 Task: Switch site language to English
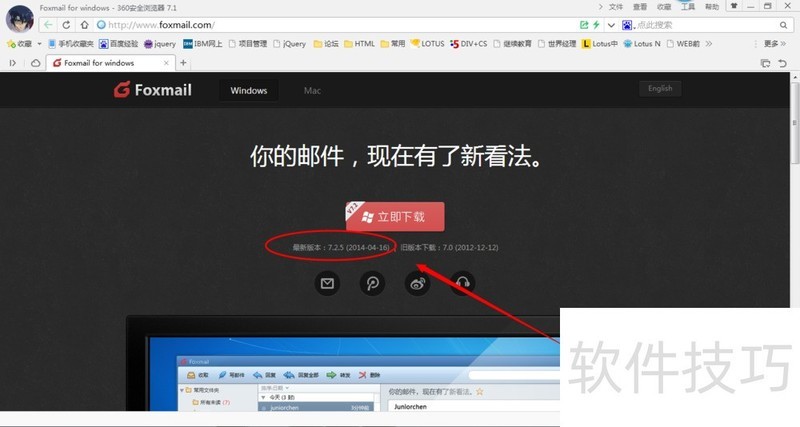[x=660, y=88]
